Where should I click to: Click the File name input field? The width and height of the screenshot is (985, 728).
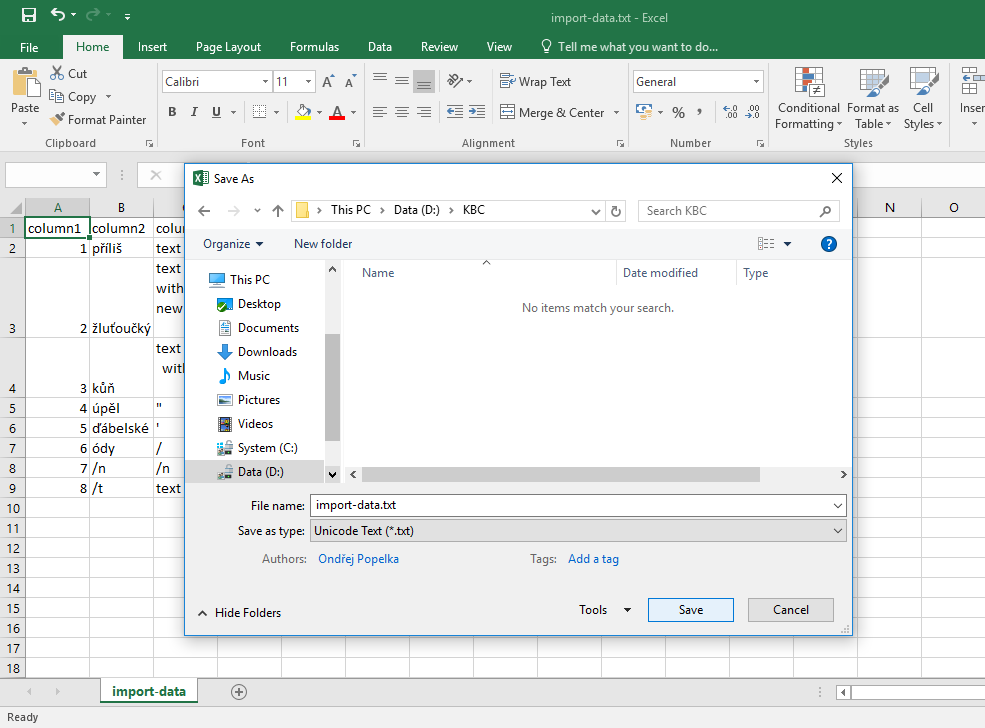(578, 506)
